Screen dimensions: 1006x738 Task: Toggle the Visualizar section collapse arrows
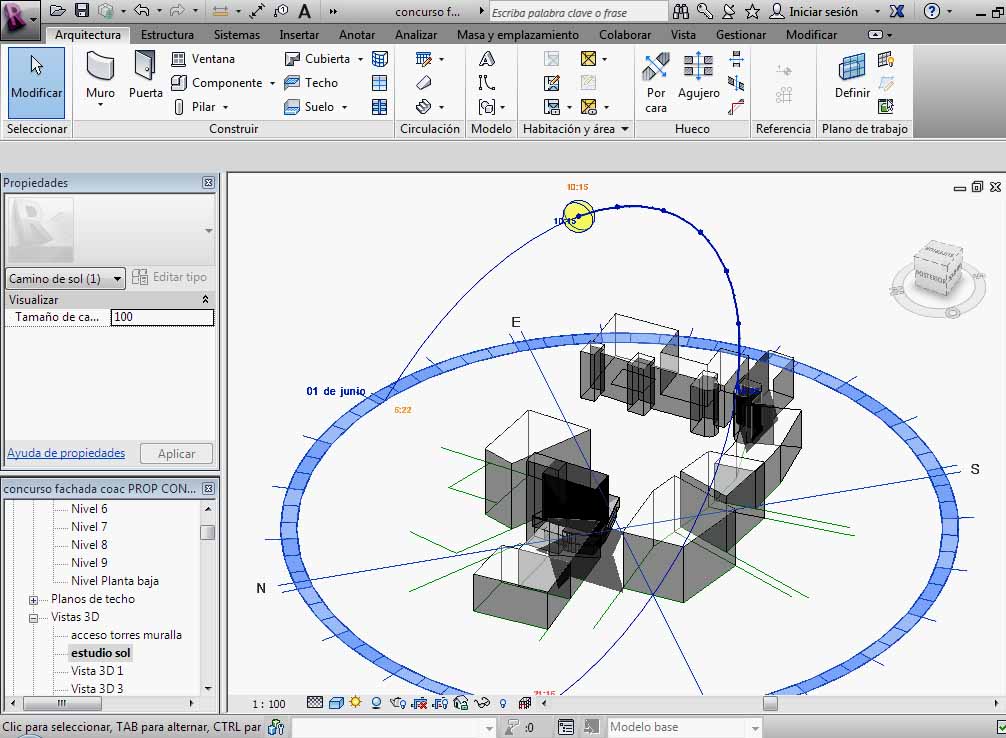click(x=206, y=299)
